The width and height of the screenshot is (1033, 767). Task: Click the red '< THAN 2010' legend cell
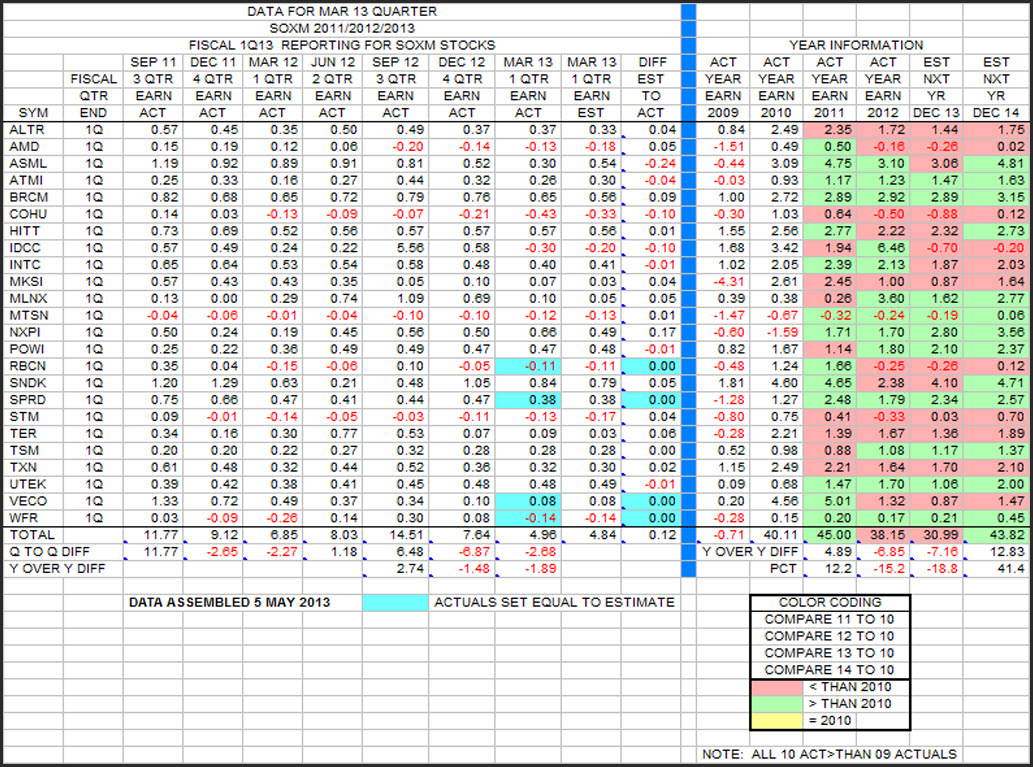[790, 686]
